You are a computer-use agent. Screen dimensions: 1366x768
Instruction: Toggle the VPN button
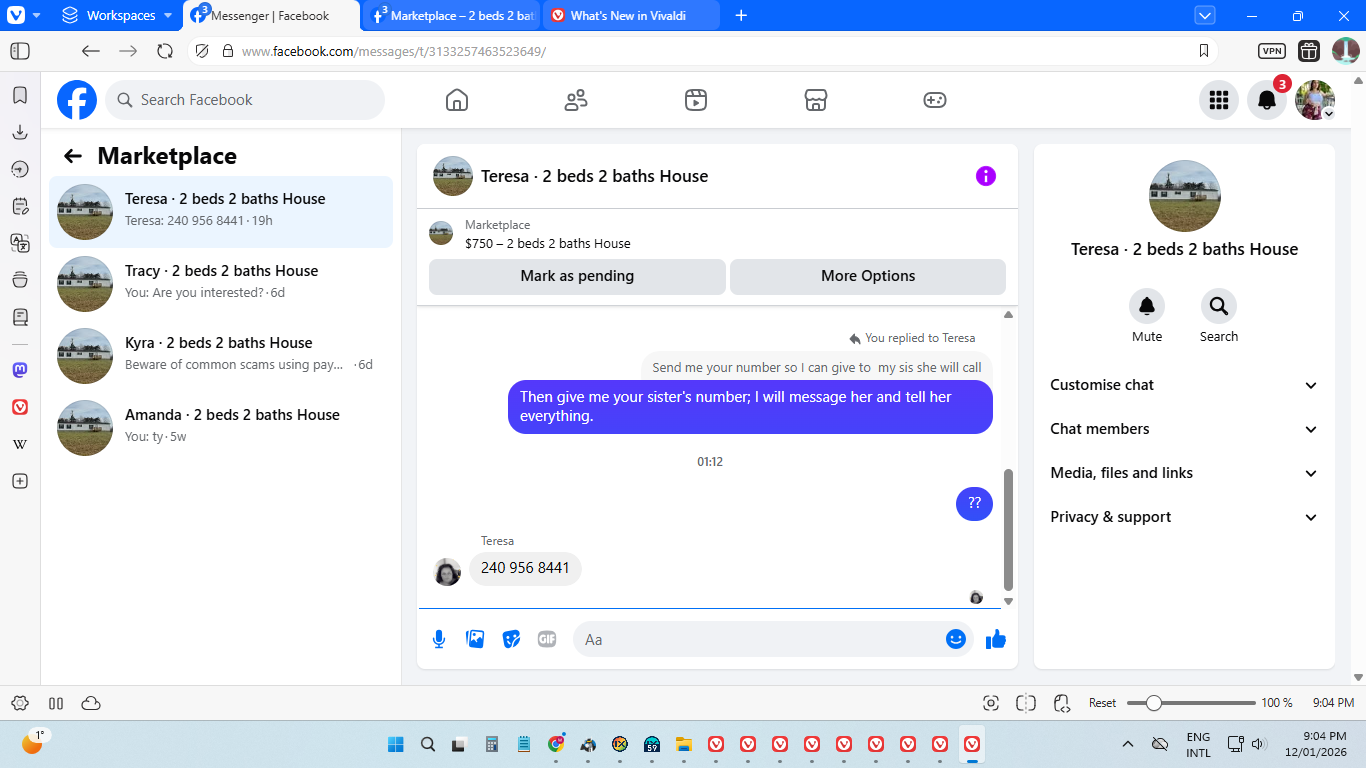click(x=1272, y=51)
